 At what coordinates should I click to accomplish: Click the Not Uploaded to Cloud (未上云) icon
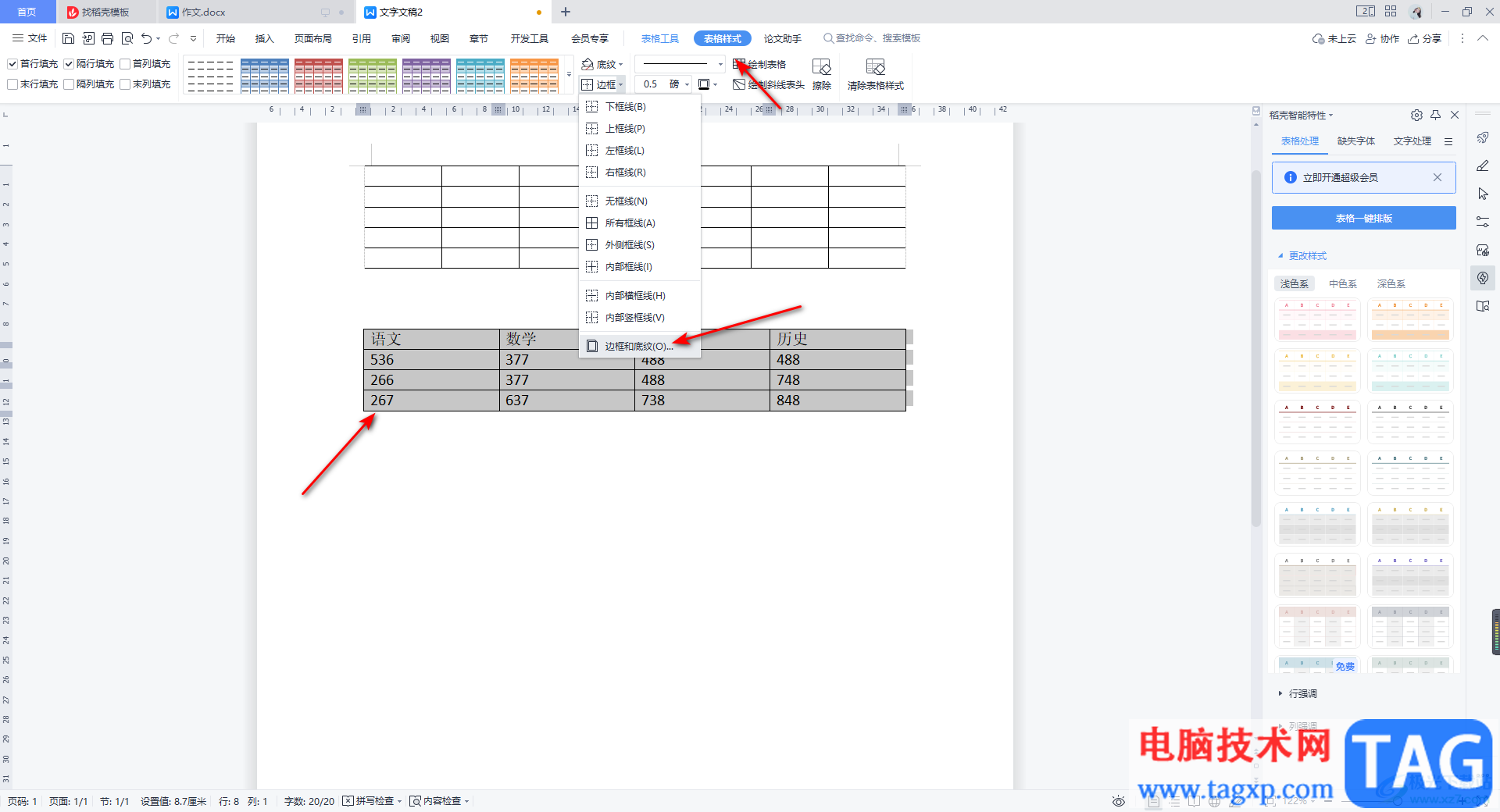pos(1334,38)
